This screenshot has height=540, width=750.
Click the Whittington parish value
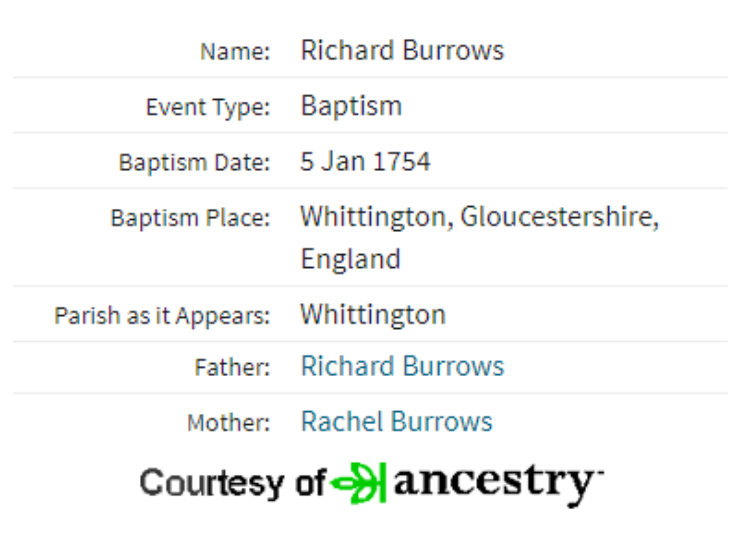(x=373, y=315)
